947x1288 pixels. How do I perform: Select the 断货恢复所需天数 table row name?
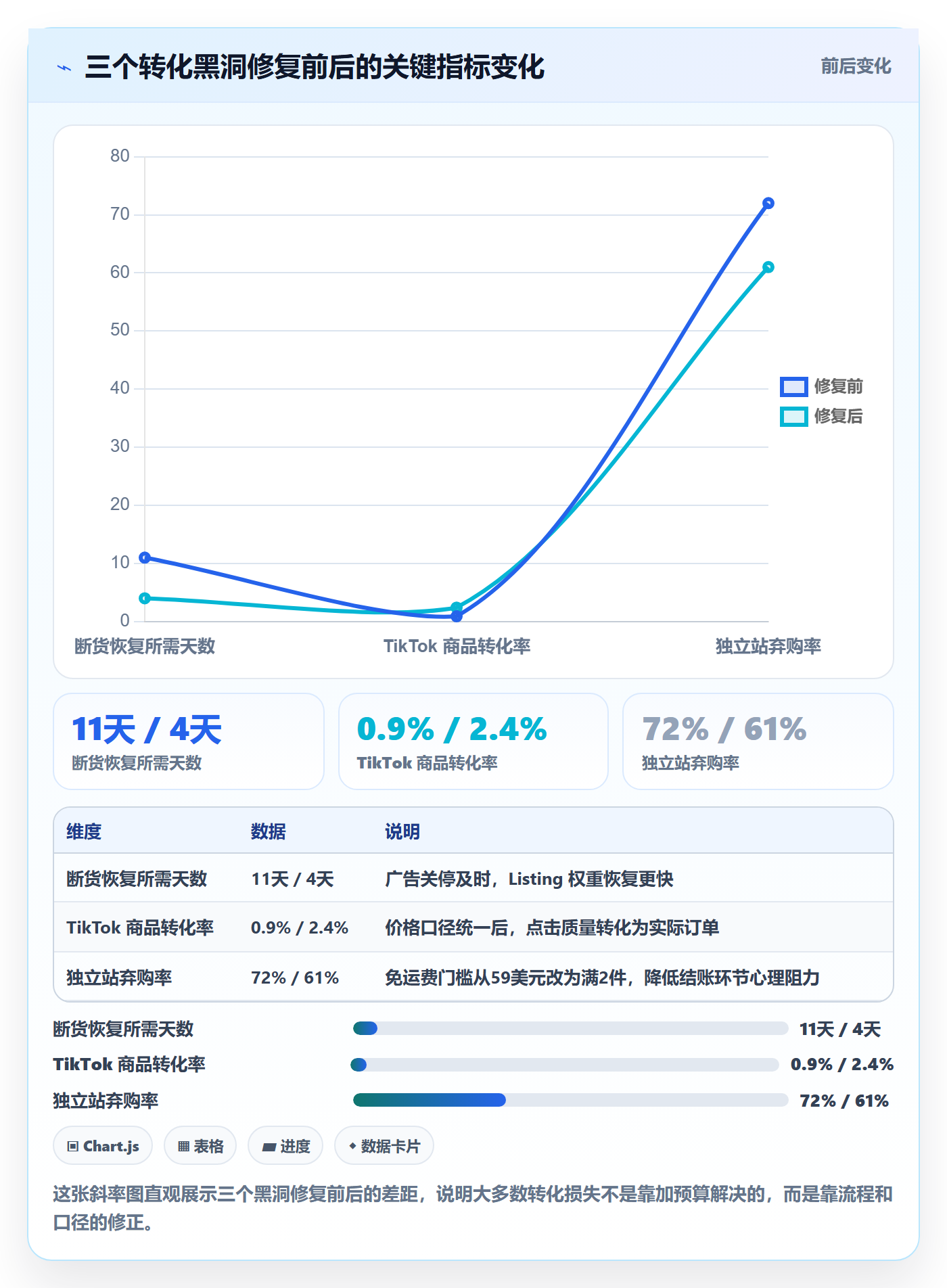[x=137, y=879]
